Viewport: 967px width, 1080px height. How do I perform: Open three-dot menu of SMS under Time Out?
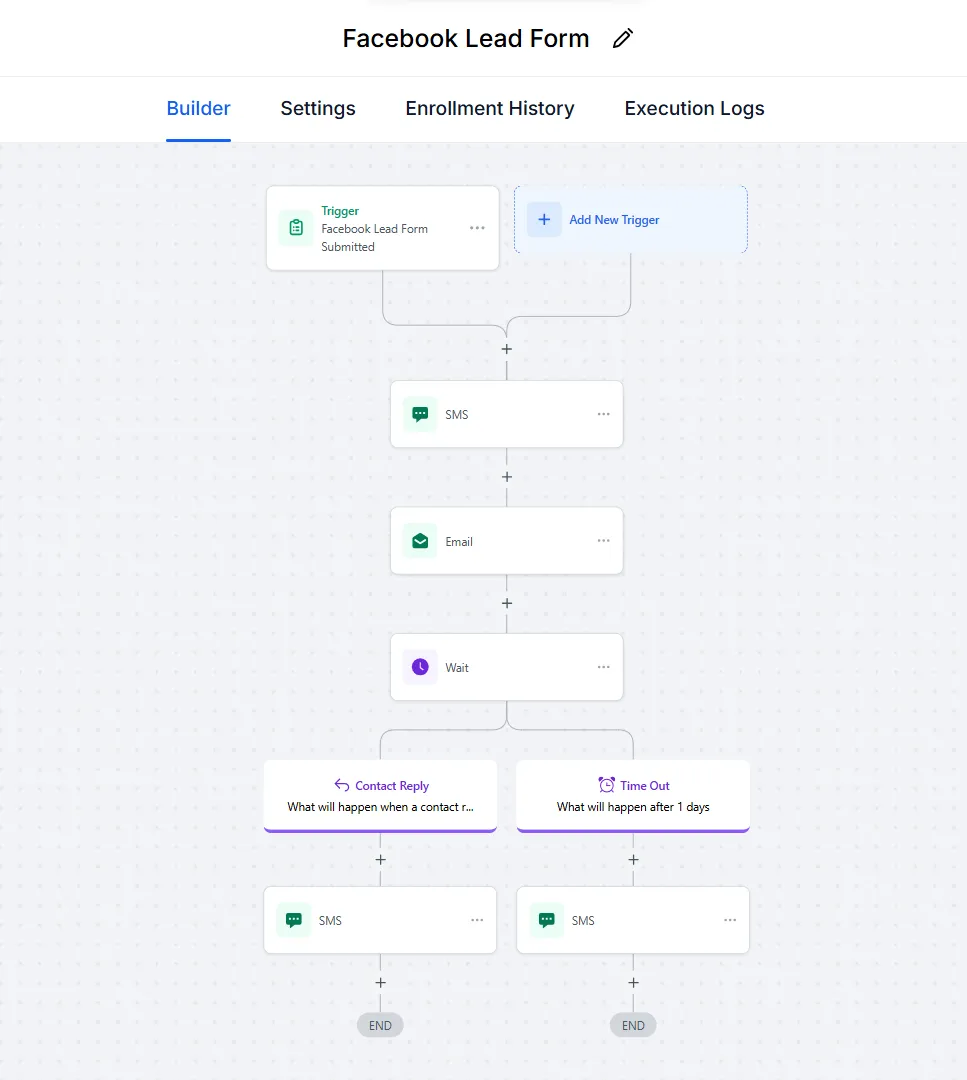pyautogui.click(x=730, y=920)
